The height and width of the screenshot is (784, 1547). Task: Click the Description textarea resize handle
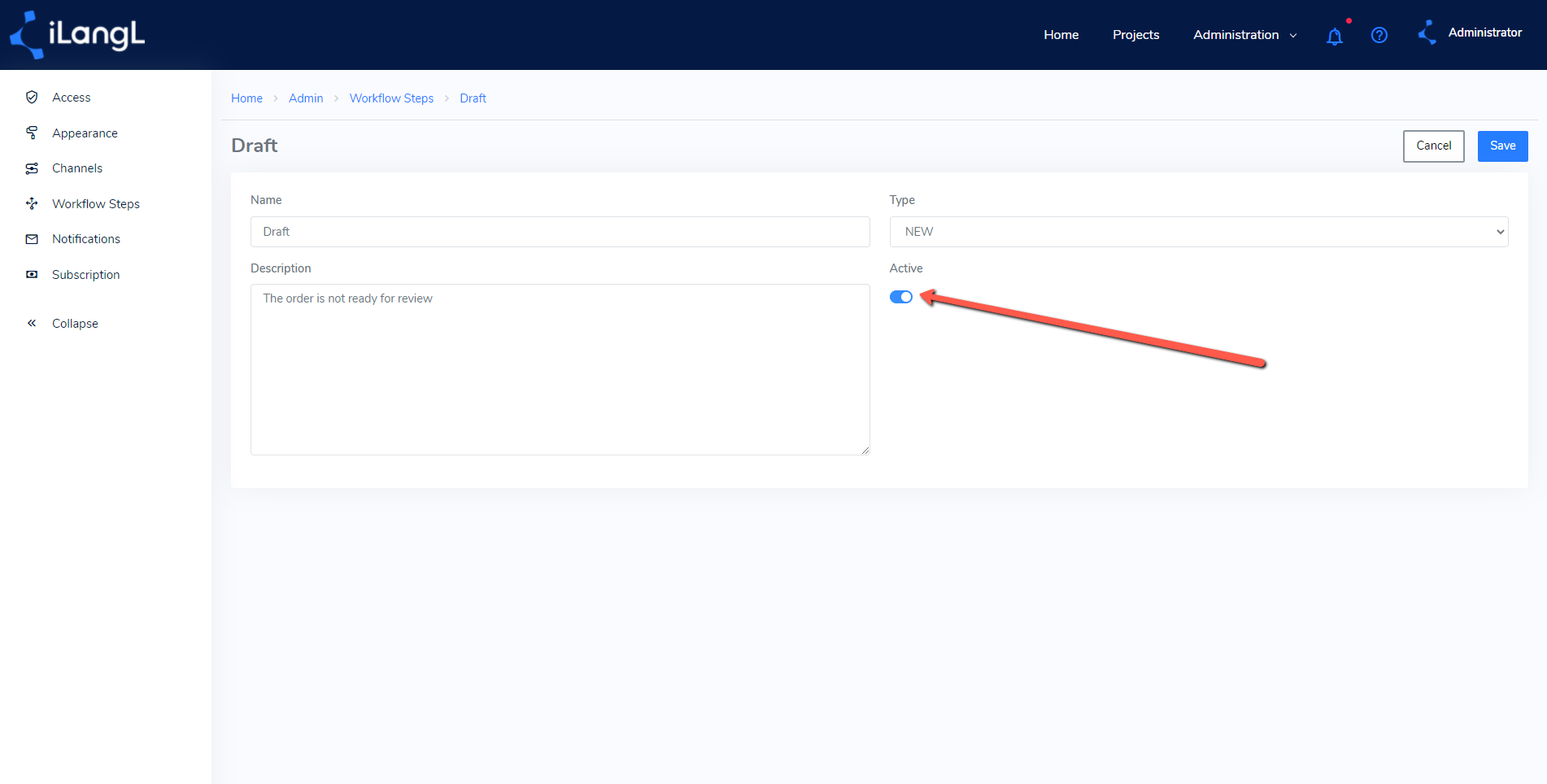(x=865, y=451)
